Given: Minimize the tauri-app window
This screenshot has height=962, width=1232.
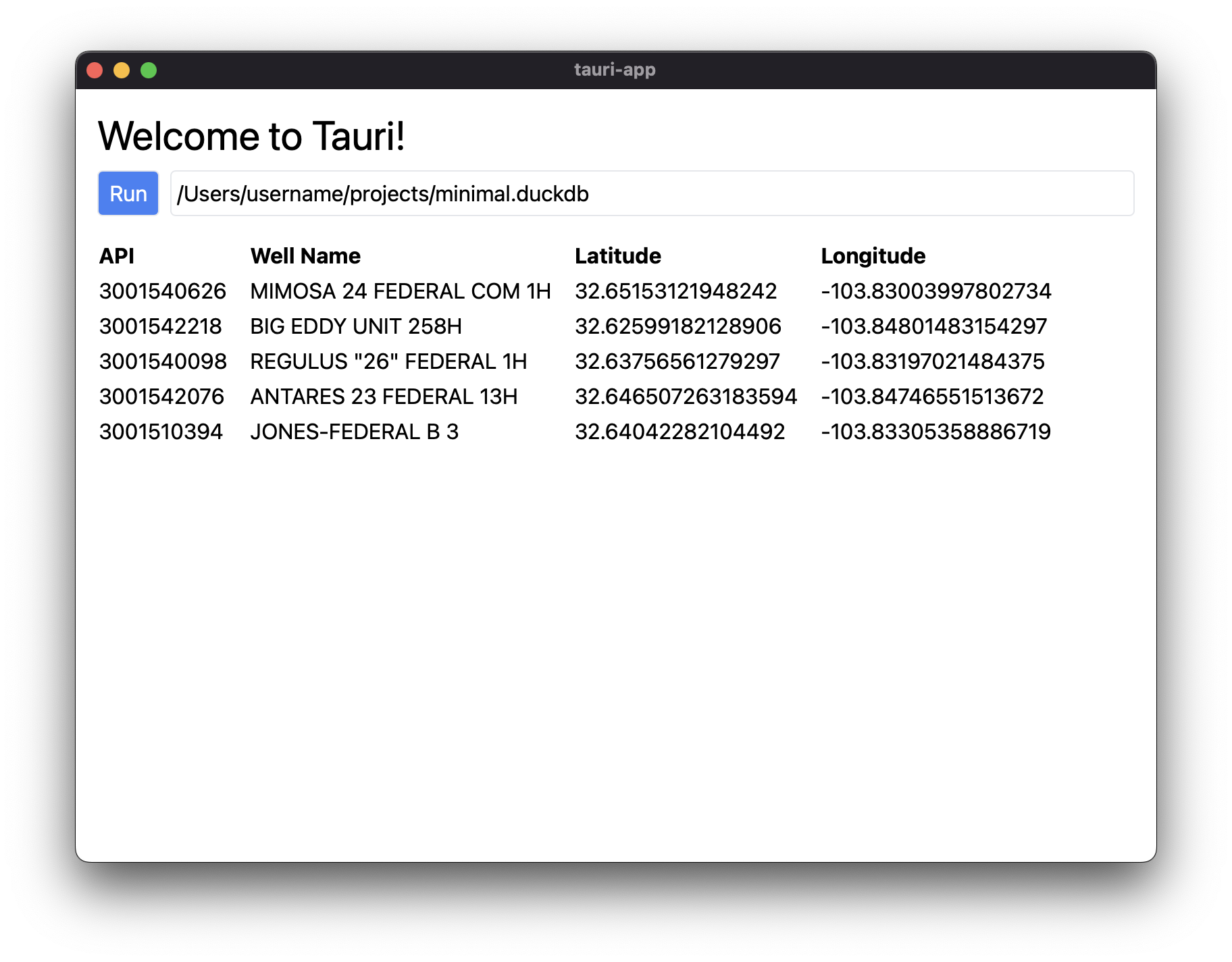Looking at the screenshot, I should pos(122,70).
